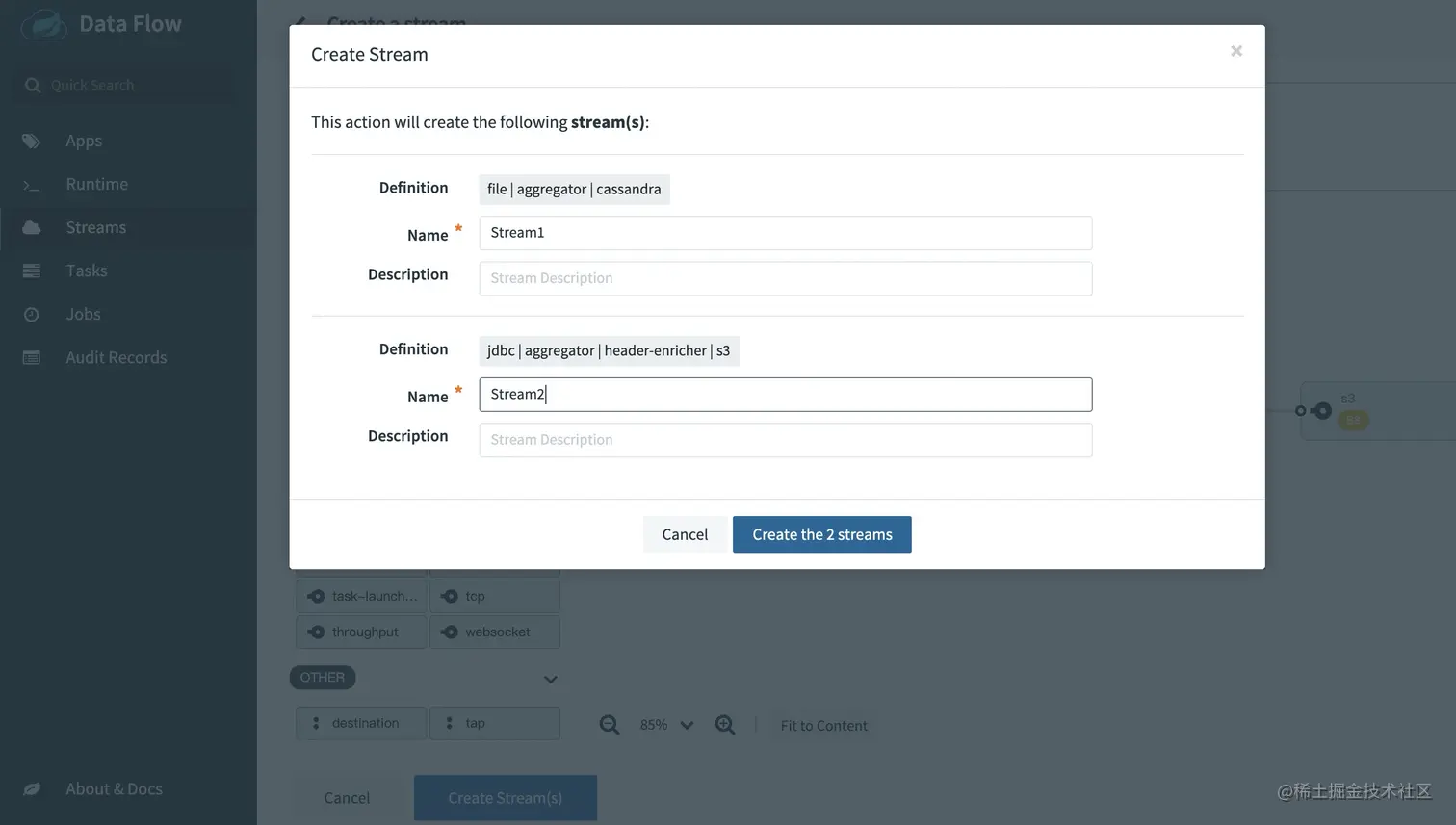This screenshot has height=825, width=1456.
Task: Focus the Stream2 name input field
Action: coord(786,395)
